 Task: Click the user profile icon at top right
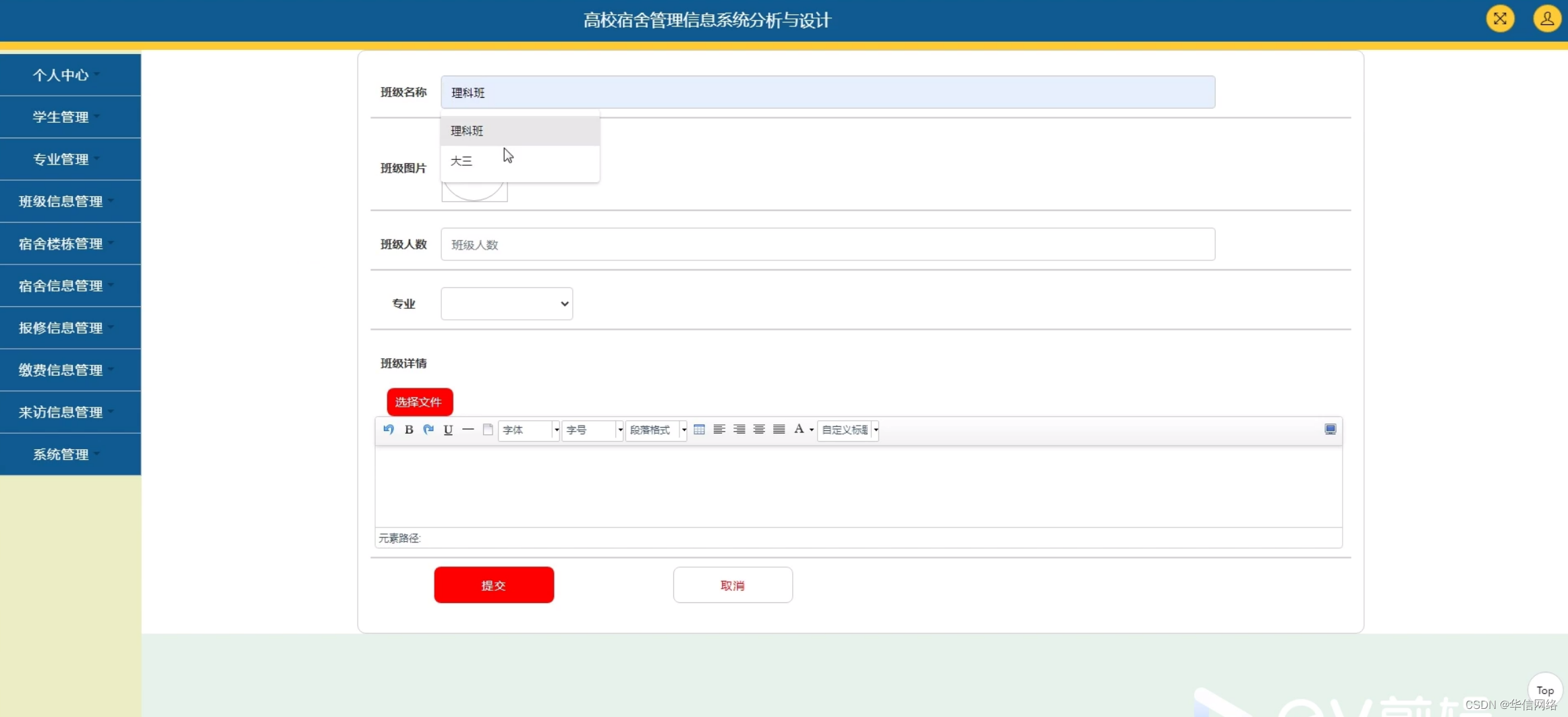pos(1546,19)
